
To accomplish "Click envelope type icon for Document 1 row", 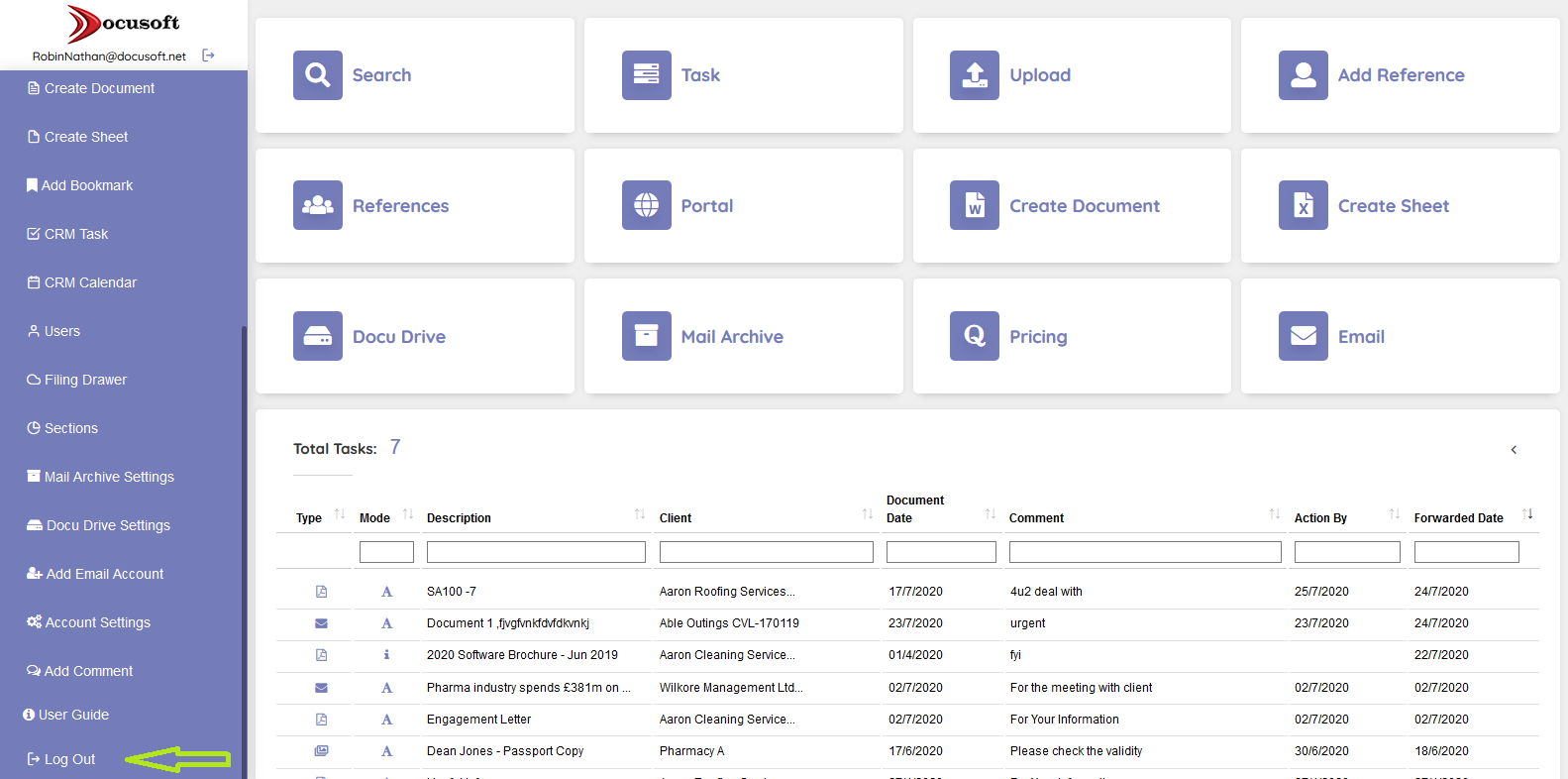I will point(321,623).
